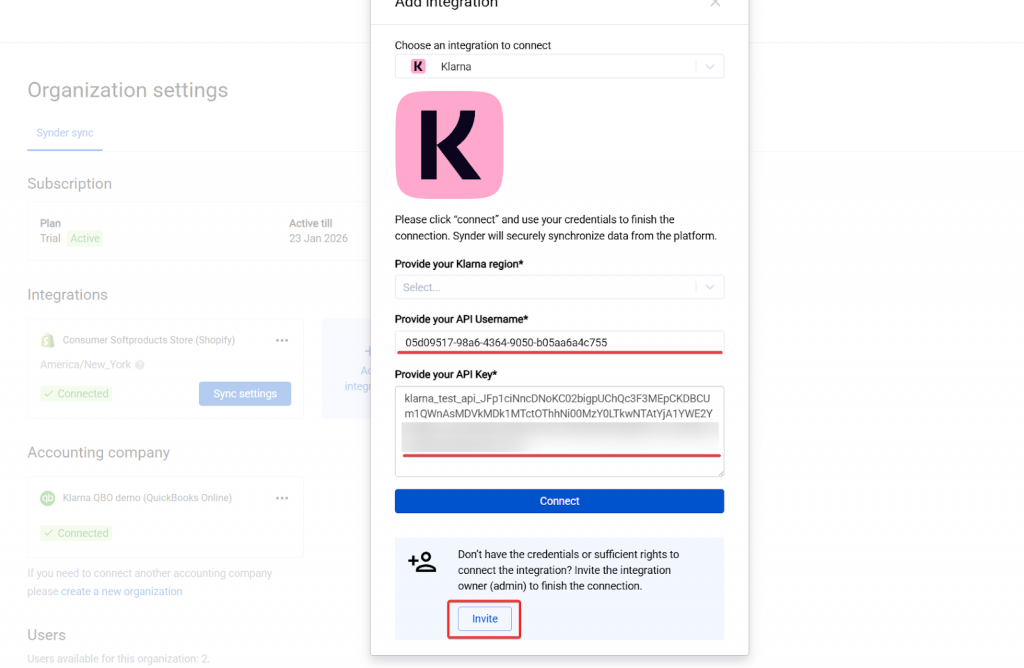Open three-dot menu for Consumer Softproducts Store
The image size is (1024, 668).
point(282,340)
